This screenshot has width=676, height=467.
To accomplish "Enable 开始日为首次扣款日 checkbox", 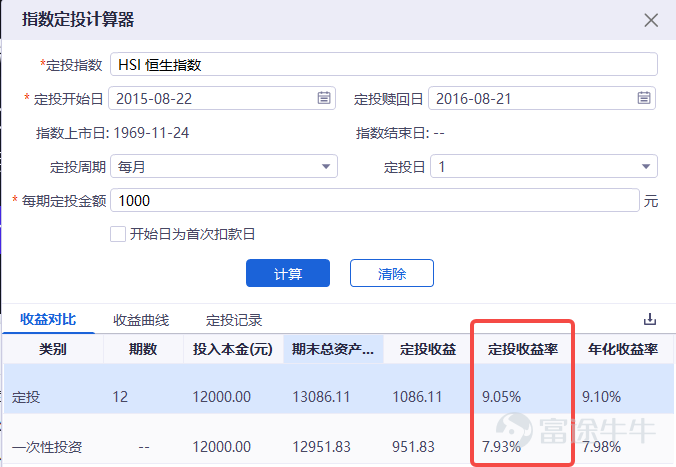I will tap(118, 234).
